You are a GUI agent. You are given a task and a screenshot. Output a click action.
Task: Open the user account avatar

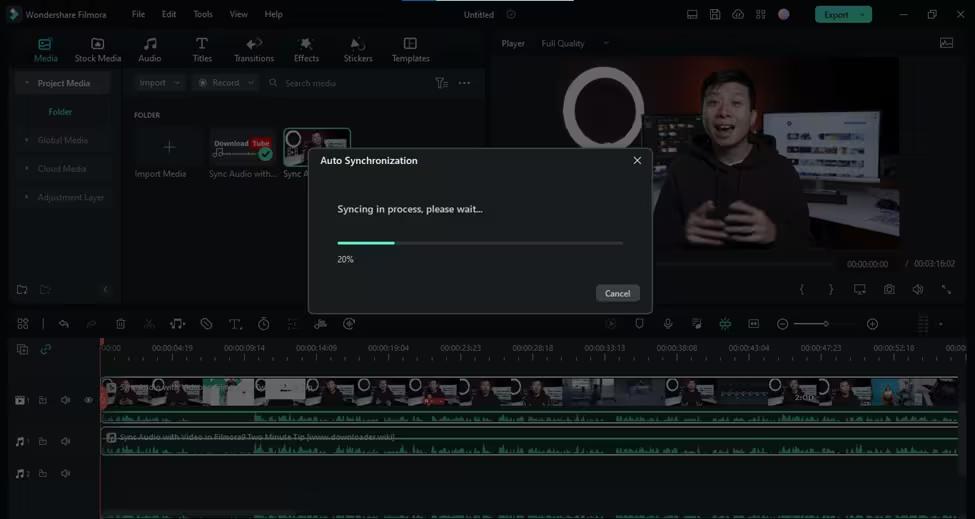783,14
